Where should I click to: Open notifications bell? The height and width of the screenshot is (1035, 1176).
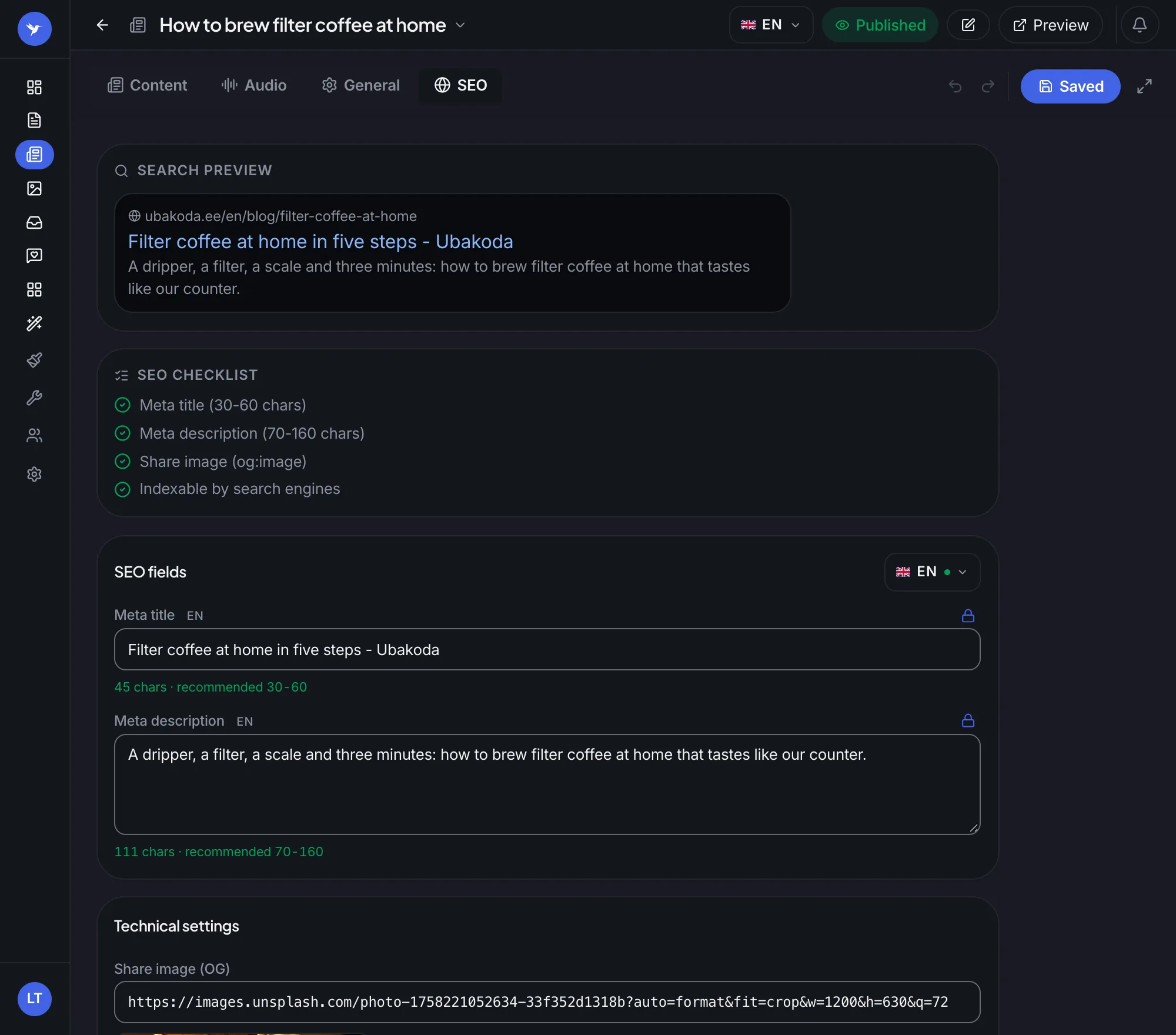(x=1140, y=25)
